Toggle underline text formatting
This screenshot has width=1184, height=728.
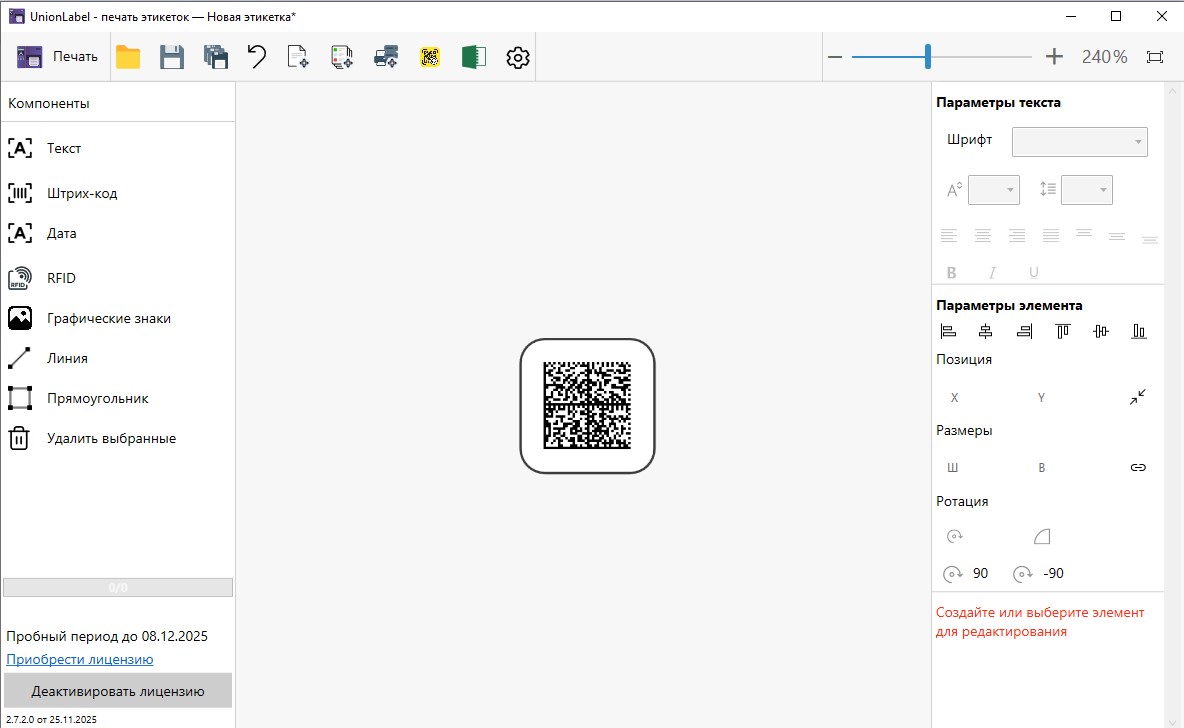[x=1033, y=272]
